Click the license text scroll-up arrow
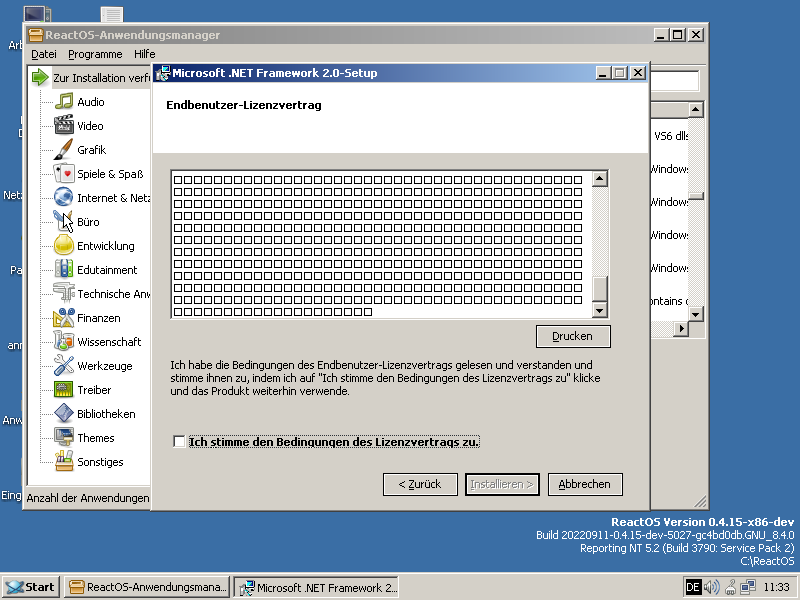The height and width of the screenshot is (600, 800). click(599, 179)
